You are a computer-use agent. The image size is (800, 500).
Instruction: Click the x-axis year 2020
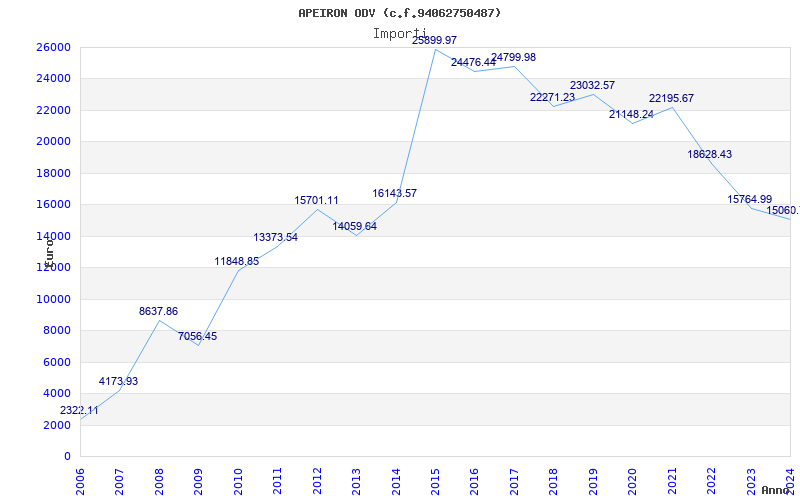coord(633,480)
